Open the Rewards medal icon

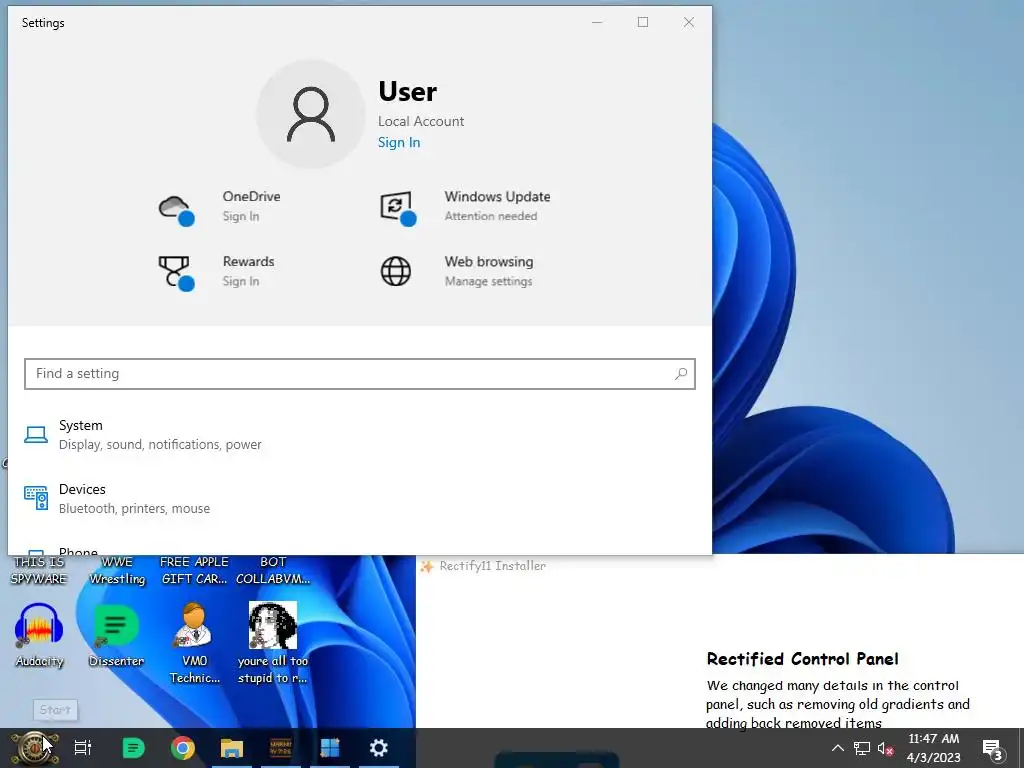[176, 273]
